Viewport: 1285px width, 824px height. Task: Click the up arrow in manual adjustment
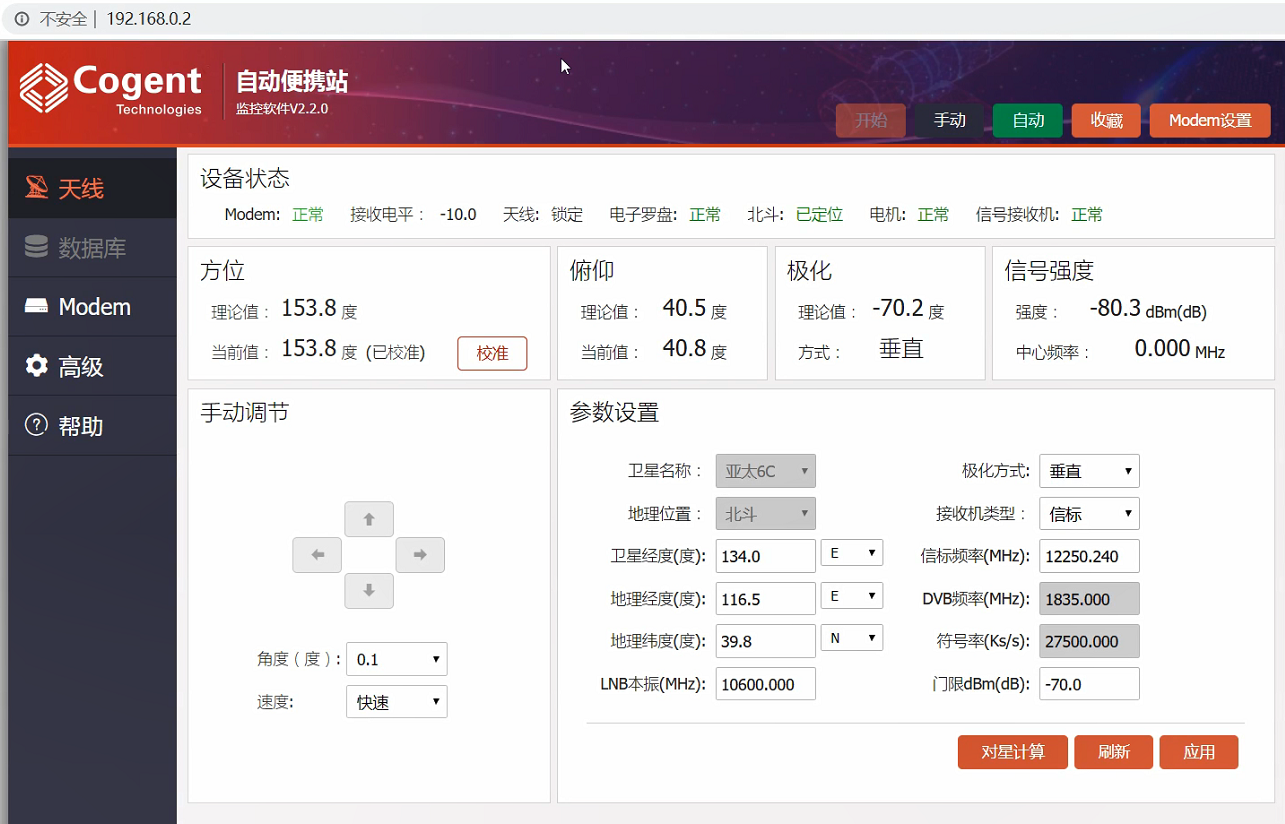(369, 519)
